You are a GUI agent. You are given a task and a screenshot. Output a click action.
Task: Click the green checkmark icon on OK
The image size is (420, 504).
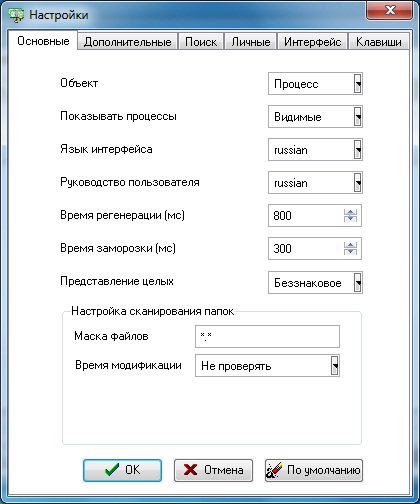111,470
